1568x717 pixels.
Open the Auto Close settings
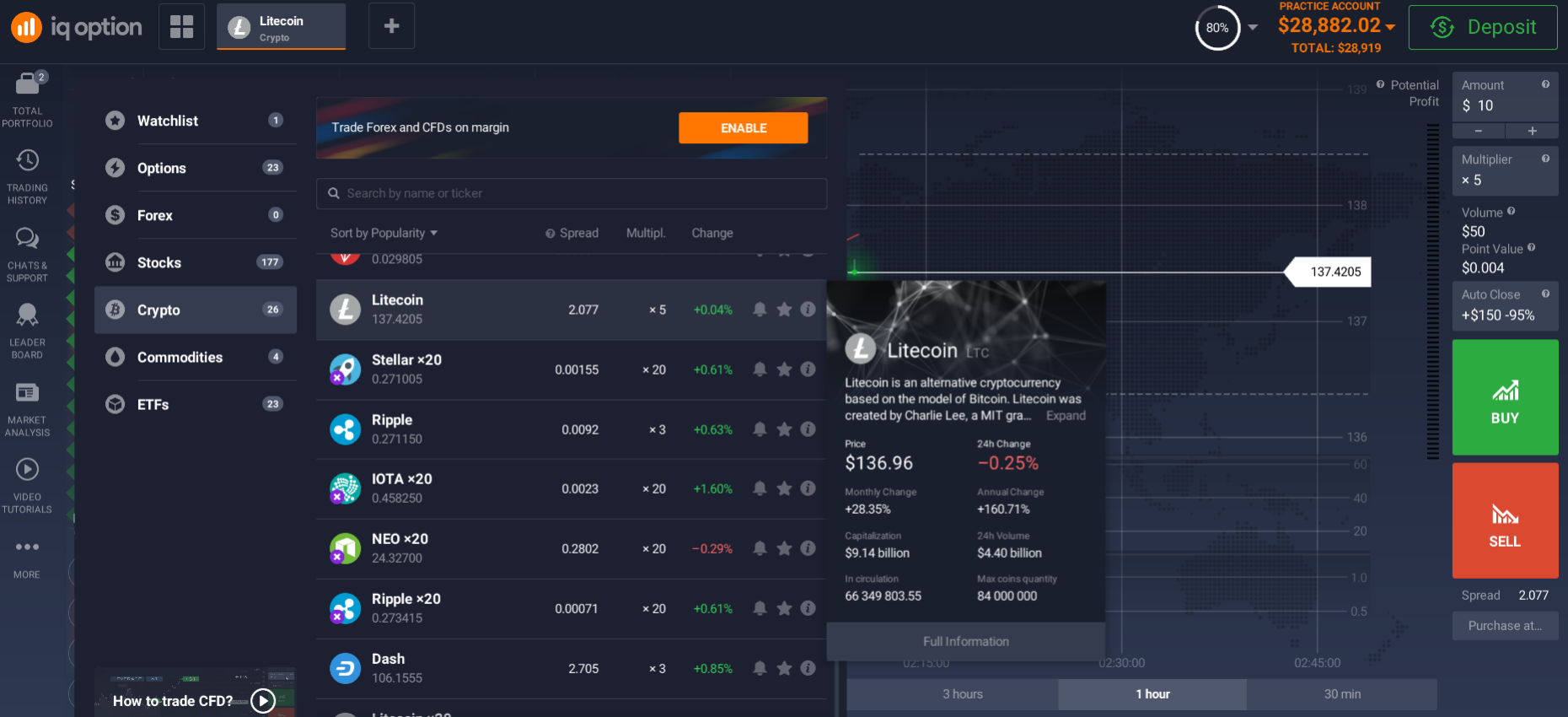(x=1505, y=305)
